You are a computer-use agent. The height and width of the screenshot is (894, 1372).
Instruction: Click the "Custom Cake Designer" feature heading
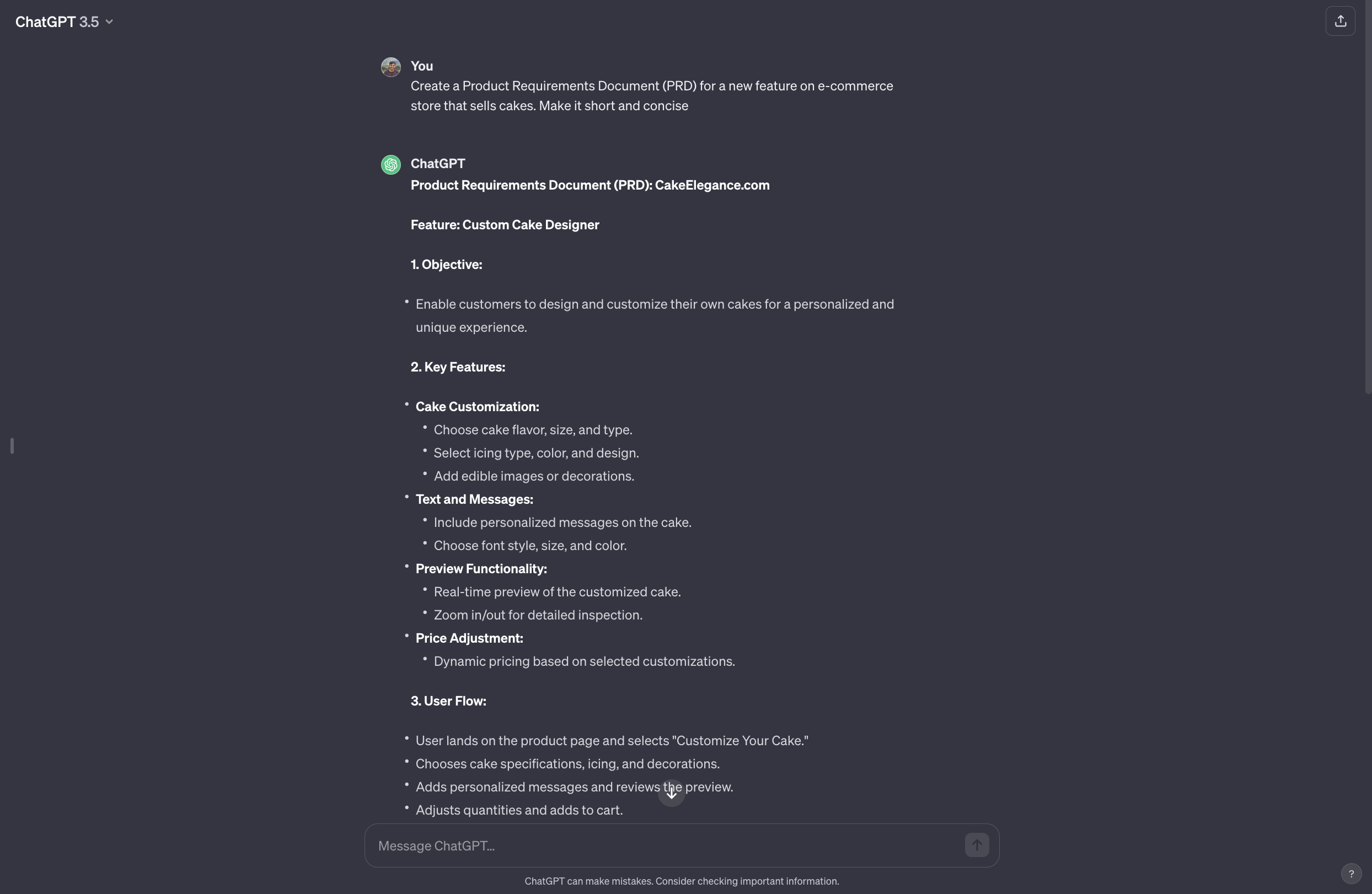[x=505, y=225]
